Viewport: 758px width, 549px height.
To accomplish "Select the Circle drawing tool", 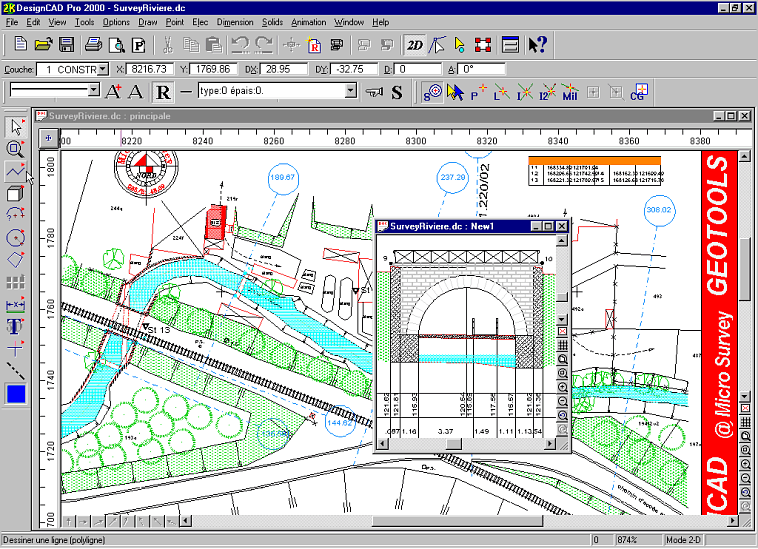I will [15, 238].
